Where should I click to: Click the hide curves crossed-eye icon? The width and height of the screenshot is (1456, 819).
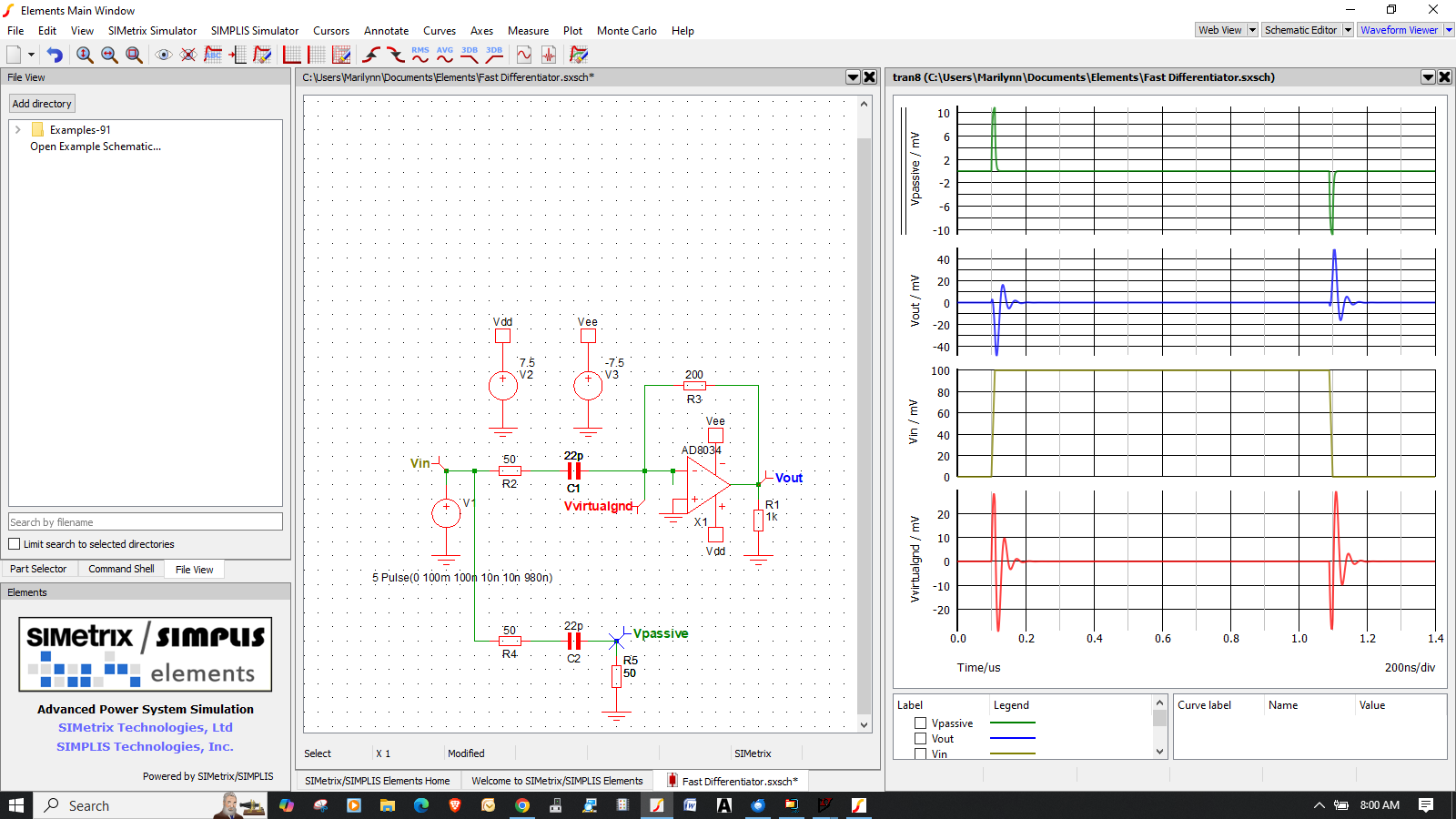click(x=188, y=55)
